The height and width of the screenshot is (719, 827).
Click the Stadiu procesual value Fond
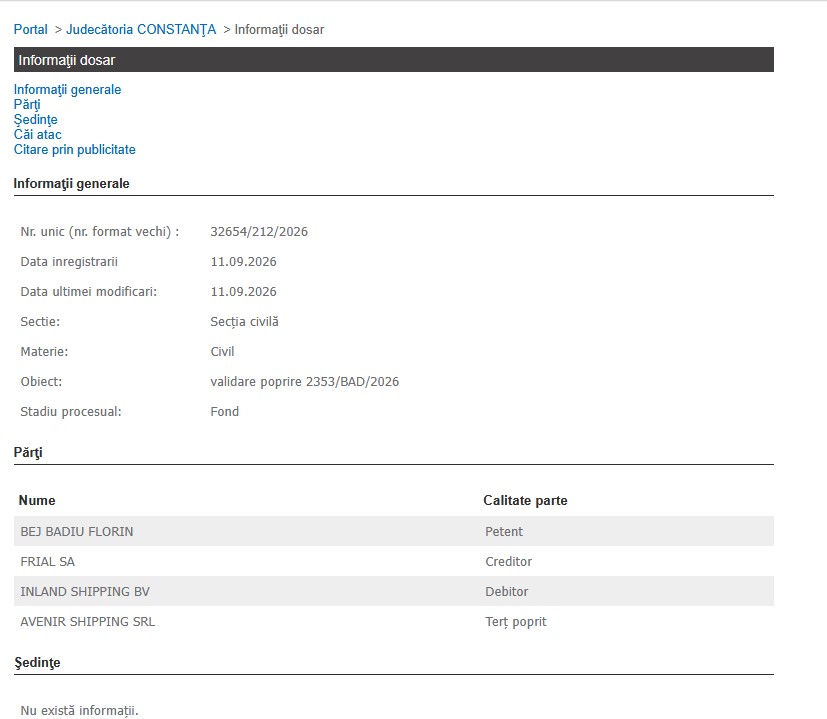(x=225, y=411)
